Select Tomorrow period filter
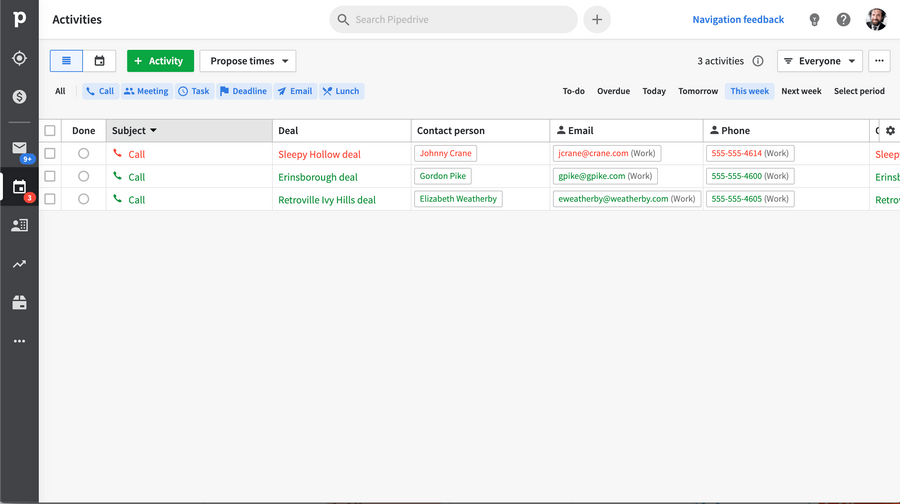Screen dimensions: 900x504 pos(698,91)
